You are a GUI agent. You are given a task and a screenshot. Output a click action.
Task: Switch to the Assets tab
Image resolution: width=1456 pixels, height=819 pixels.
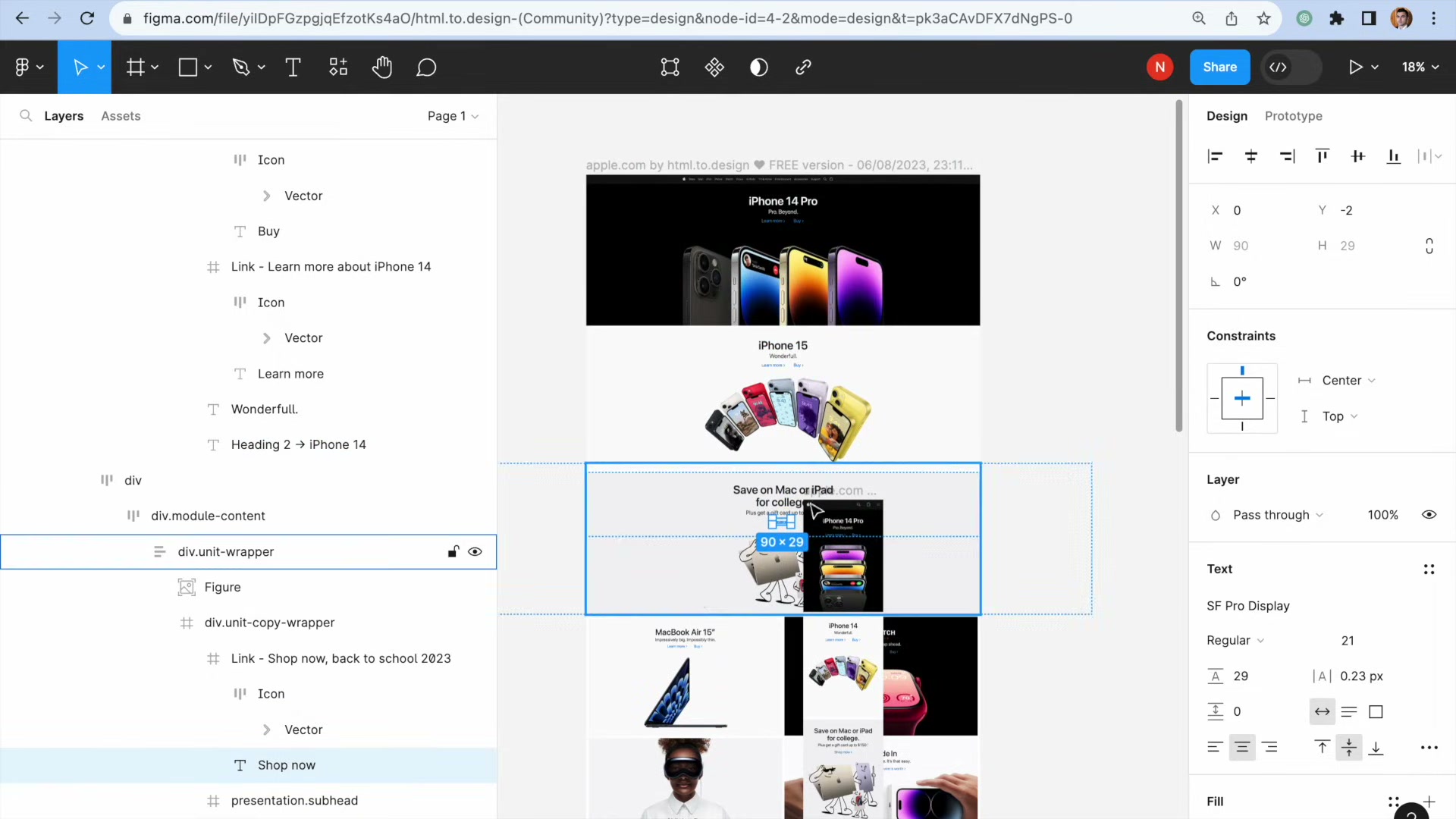pyautogui.click(x=121, y=116)
